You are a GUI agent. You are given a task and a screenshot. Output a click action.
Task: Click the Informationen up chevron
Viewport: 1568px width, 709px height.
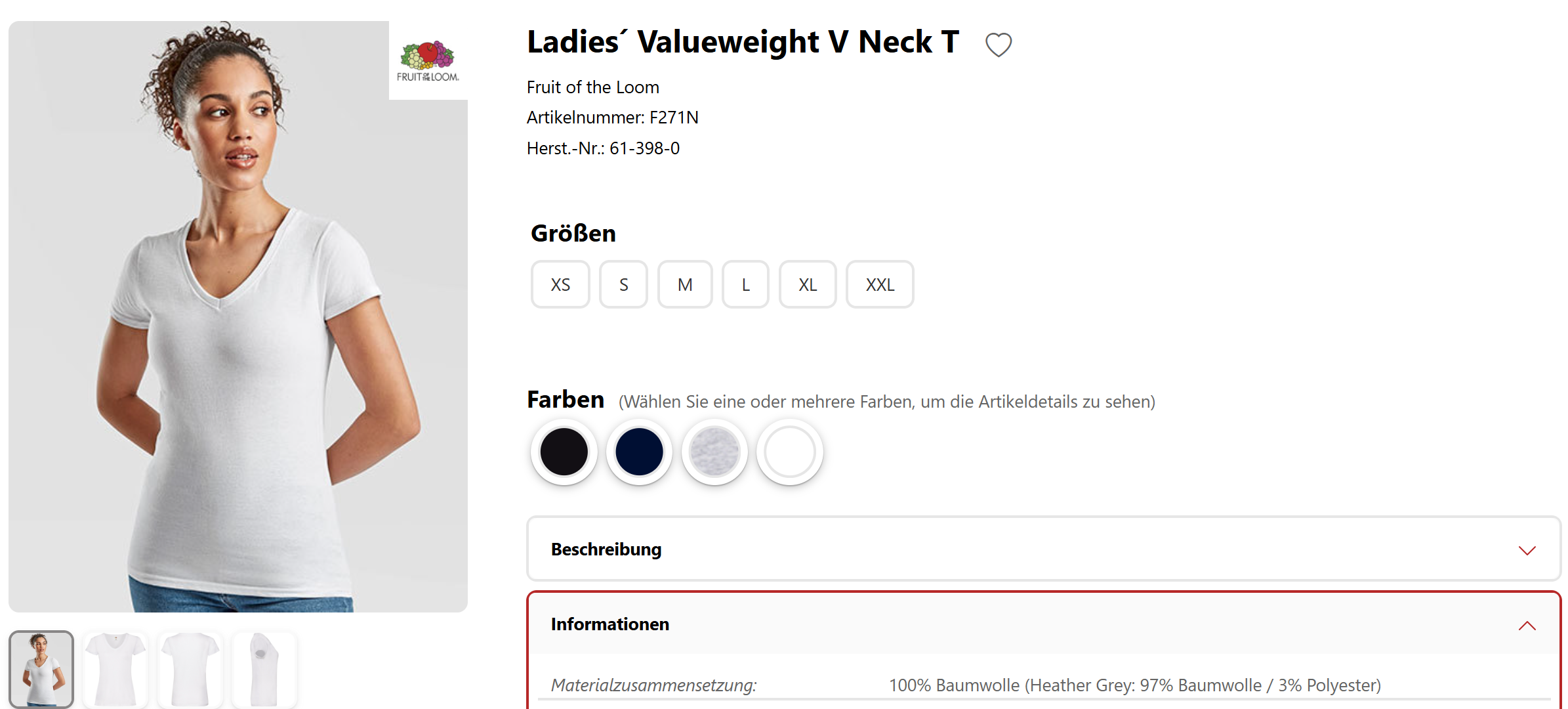point(1527,626)
